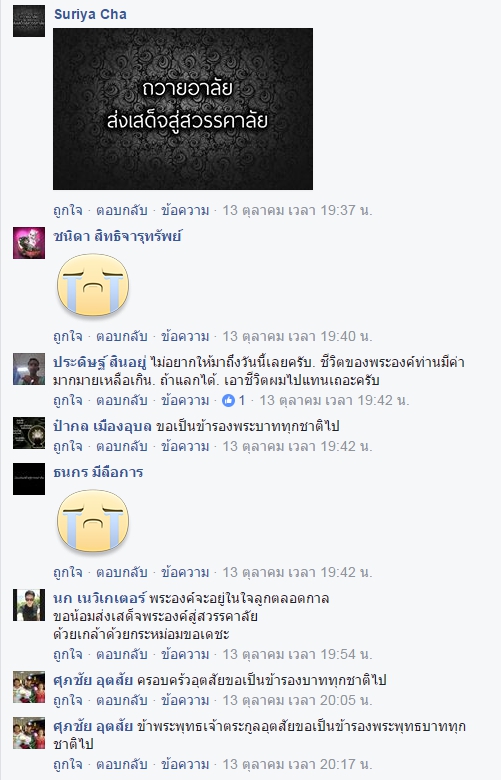
Task: Like Suriya Cha's comment with ถูกใจ
Action: click(x=68, y=210)
